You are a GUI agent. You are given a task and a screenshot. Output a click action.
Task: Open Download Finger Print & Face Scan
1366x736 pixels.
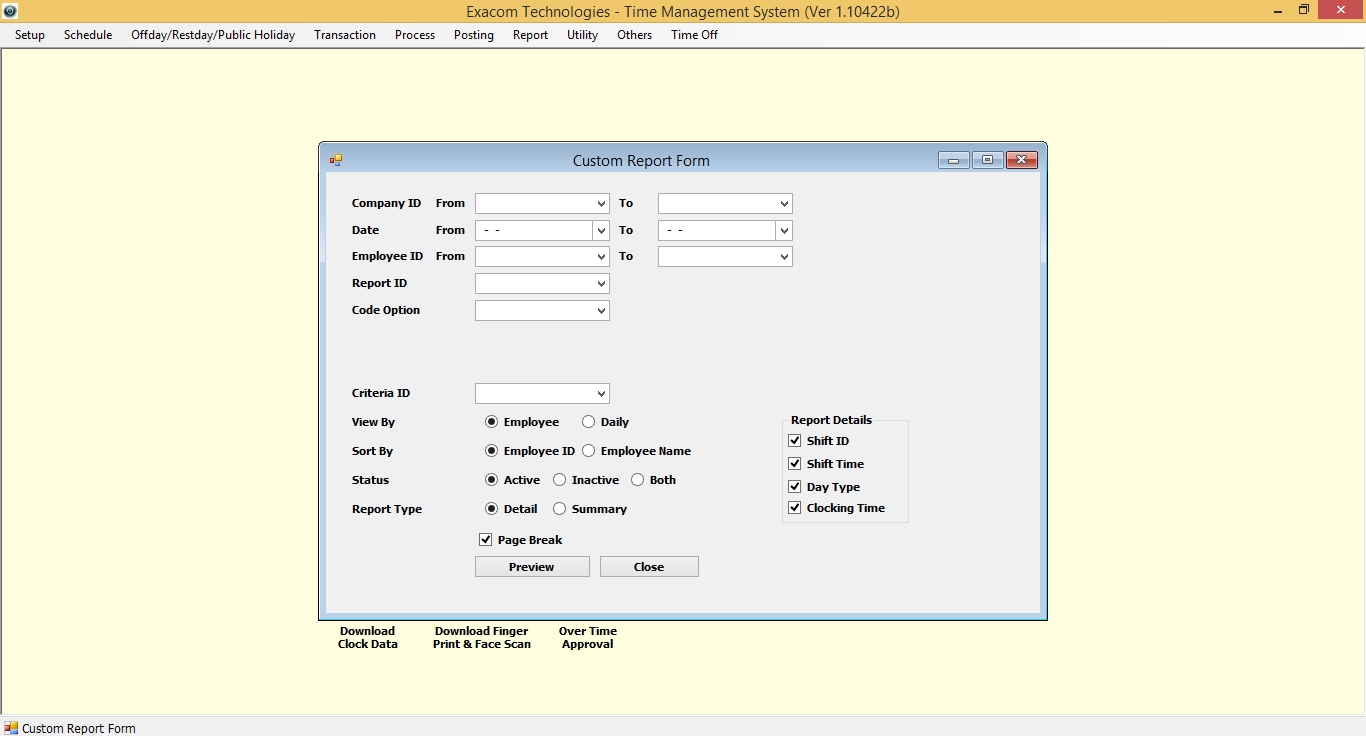[481, 637]
